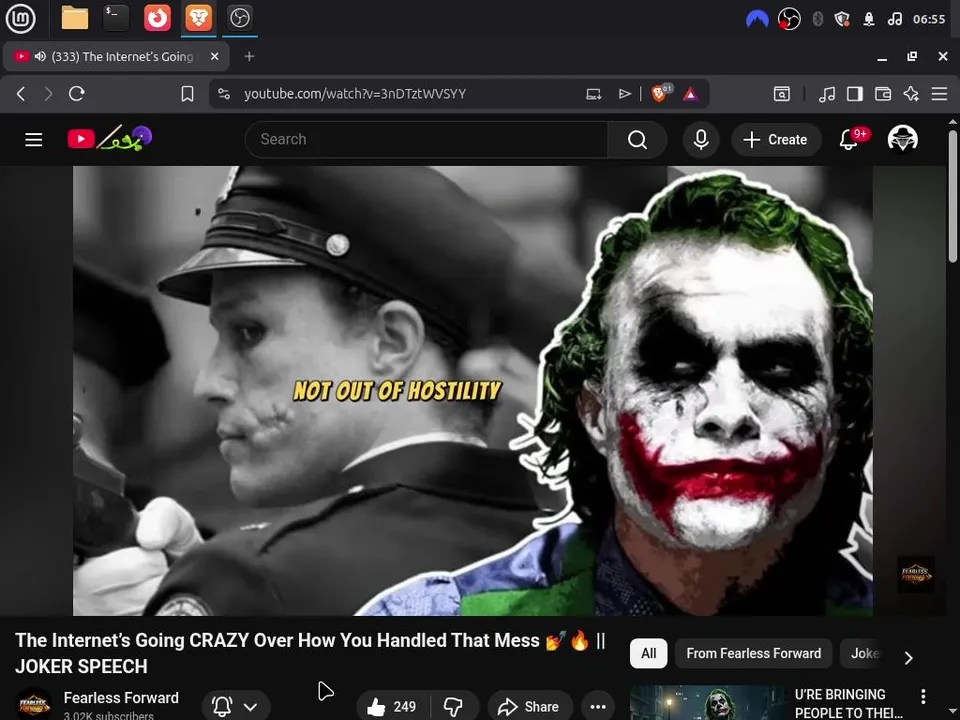
Task: Click the Share button
Action: 529,707
